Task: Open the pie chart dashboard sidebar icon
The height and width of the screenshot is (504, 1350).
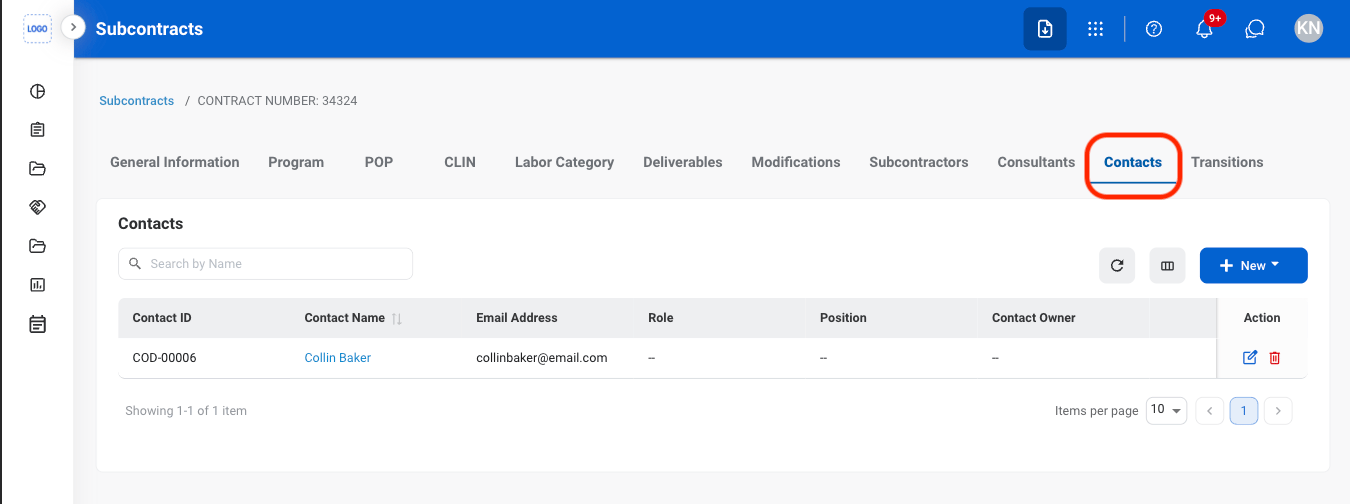Action: (x=38, y=91)
